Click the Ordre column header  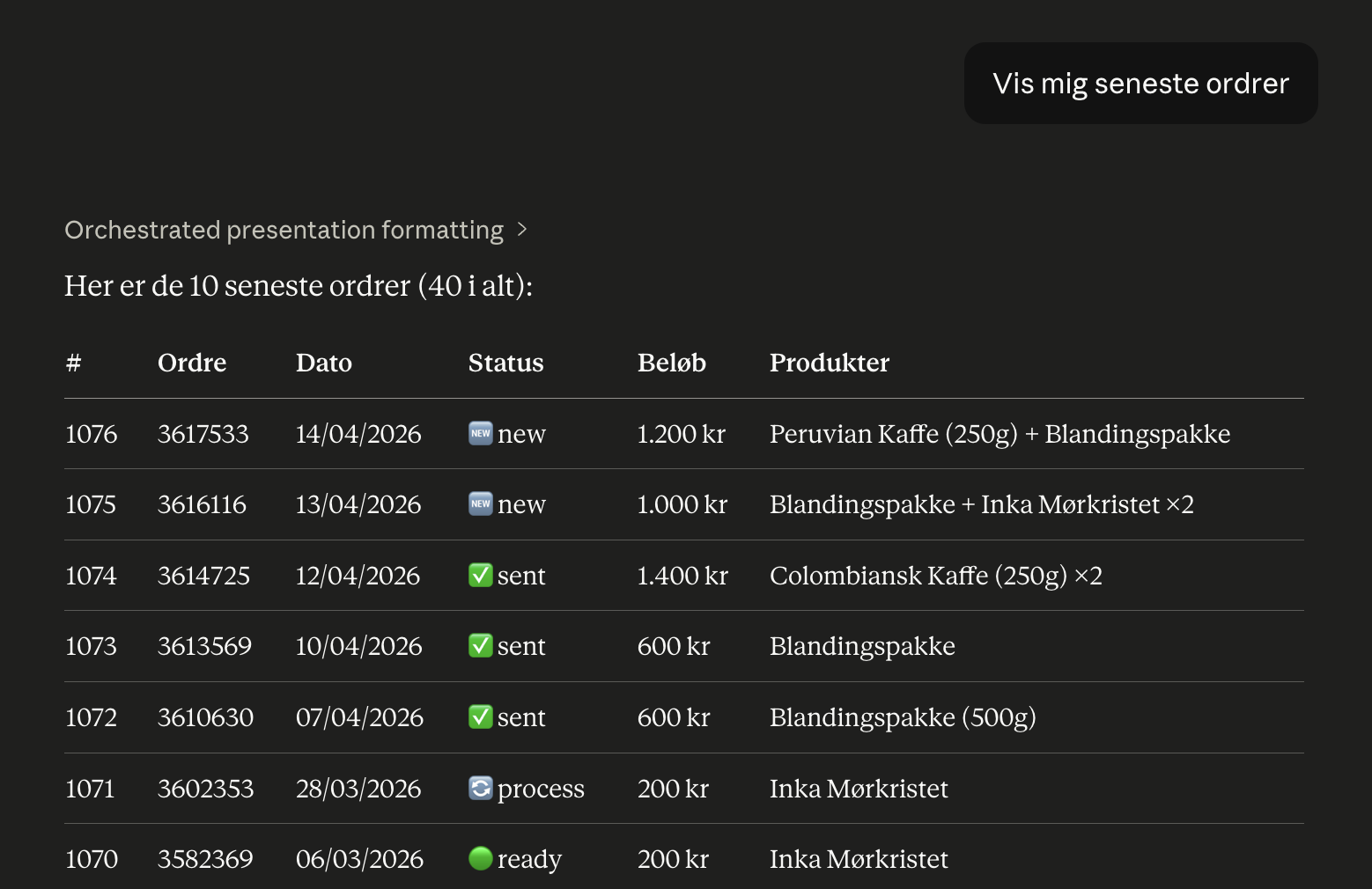(x=192, y=363)
